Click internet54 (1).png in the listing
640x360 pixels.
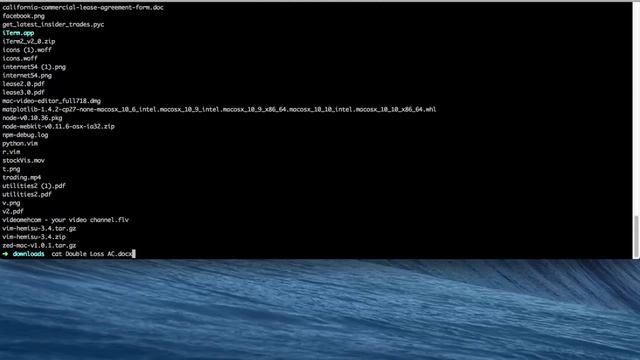point(34,67)
